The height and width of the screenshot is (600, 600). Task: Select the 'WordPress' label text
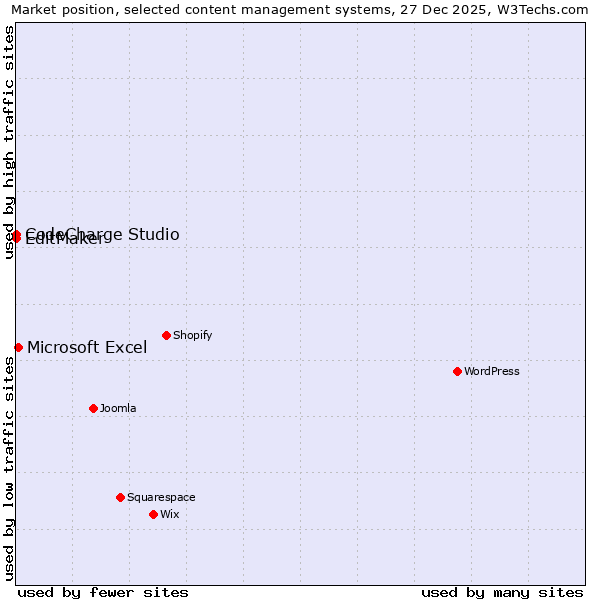(x=492, y=371)
